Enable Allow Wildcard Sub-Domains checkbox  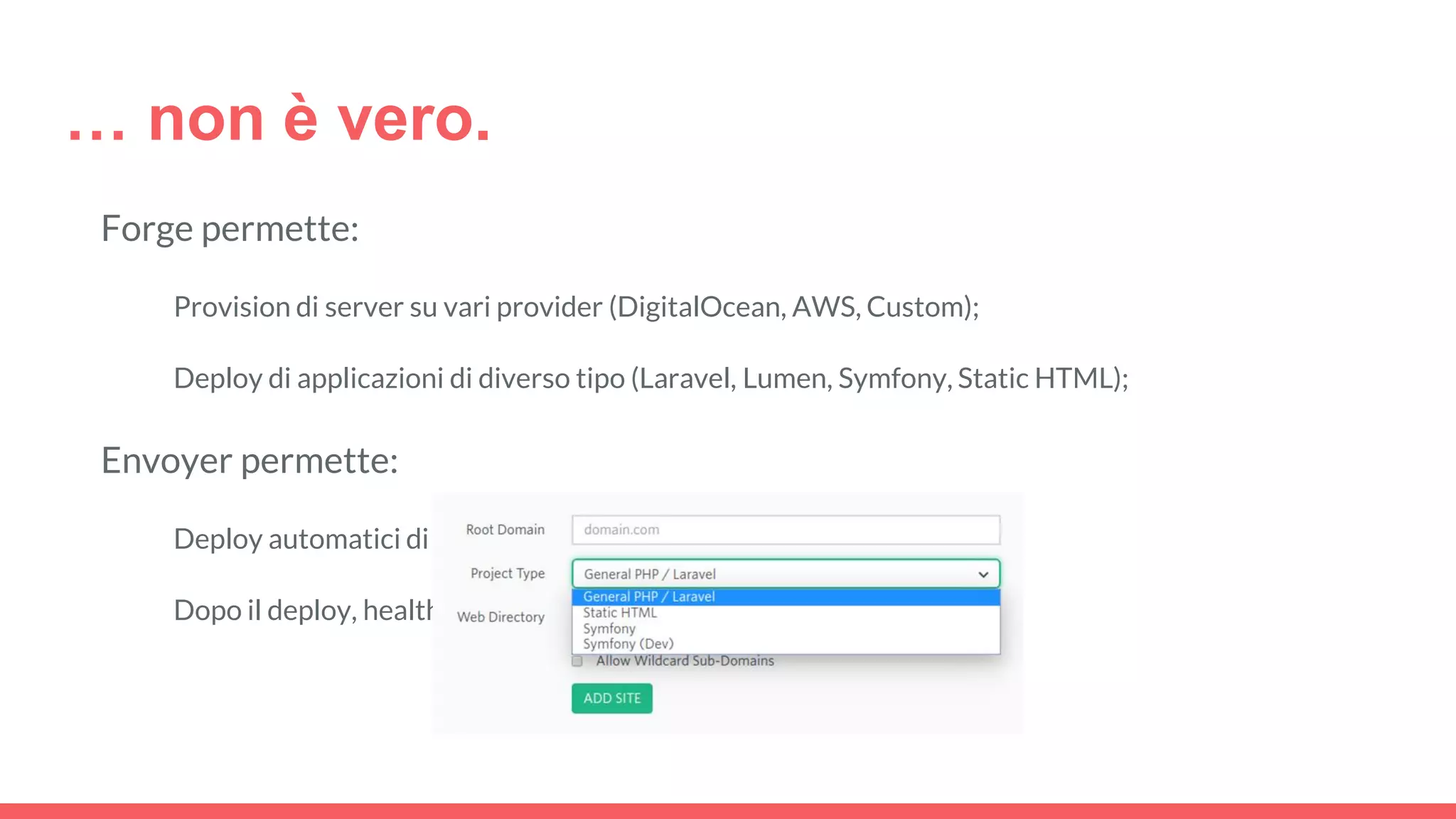pyautogui.click(x=577, y=661)
